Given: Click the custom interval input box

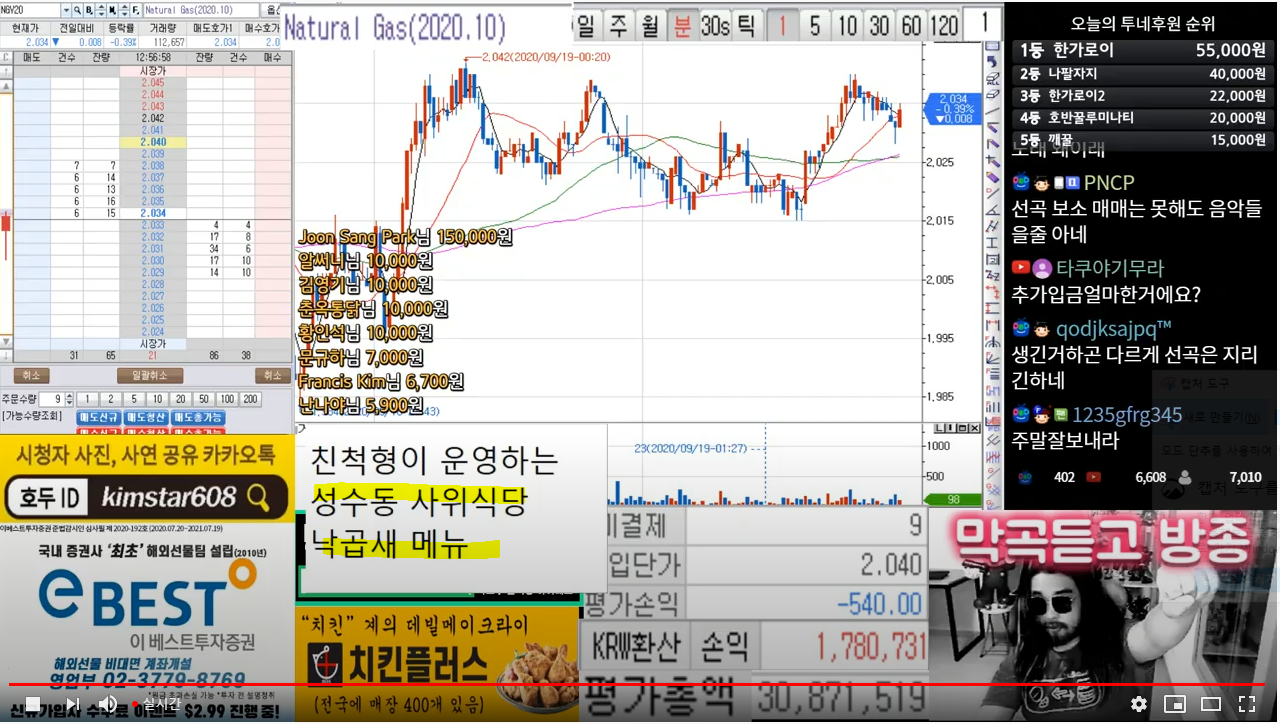Looking at the screenshot, I should point(985,22).
